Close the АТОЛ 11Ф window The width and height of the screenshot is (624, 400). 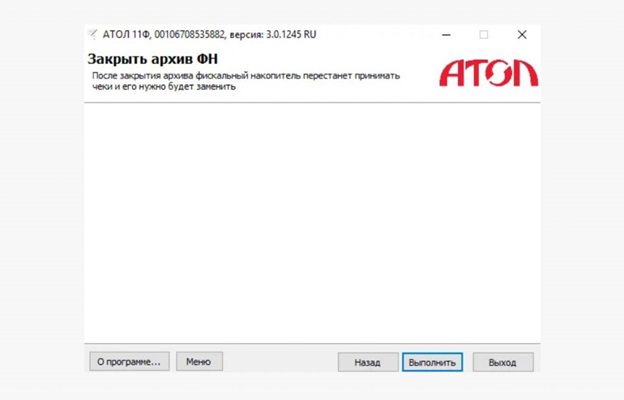pos(522,35)
